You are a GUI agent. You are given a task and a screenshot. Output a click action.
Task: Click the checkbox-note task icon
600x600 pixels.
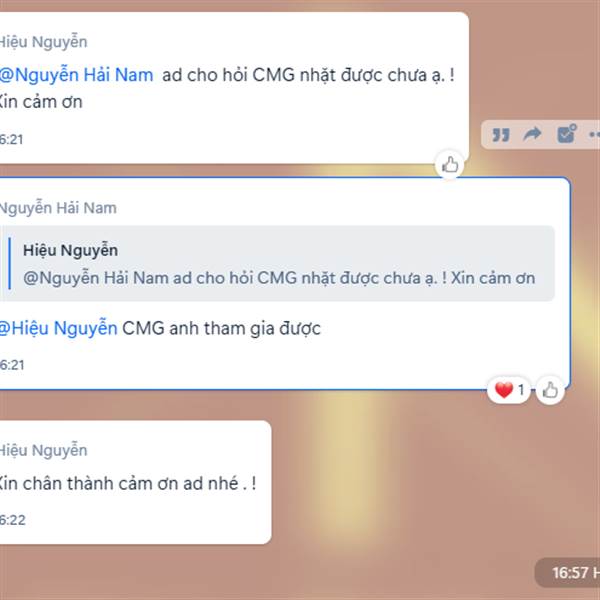click(566, 133)
